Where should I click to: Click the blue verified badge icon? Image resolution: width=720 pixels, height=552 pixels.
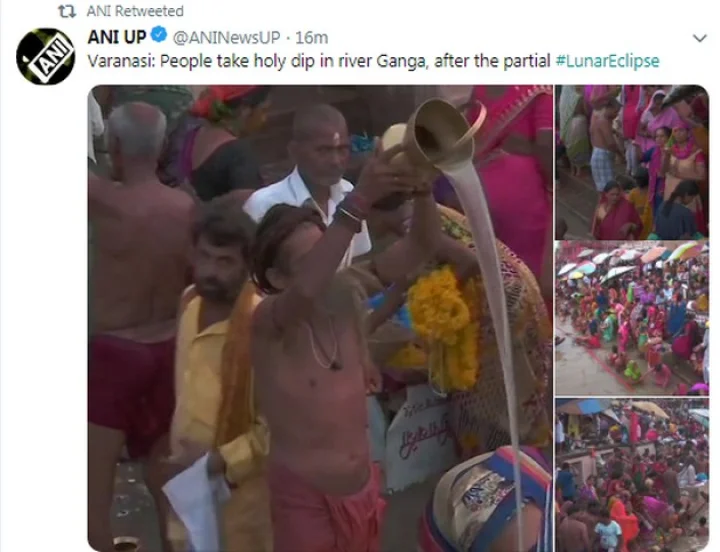pos(159,35)
